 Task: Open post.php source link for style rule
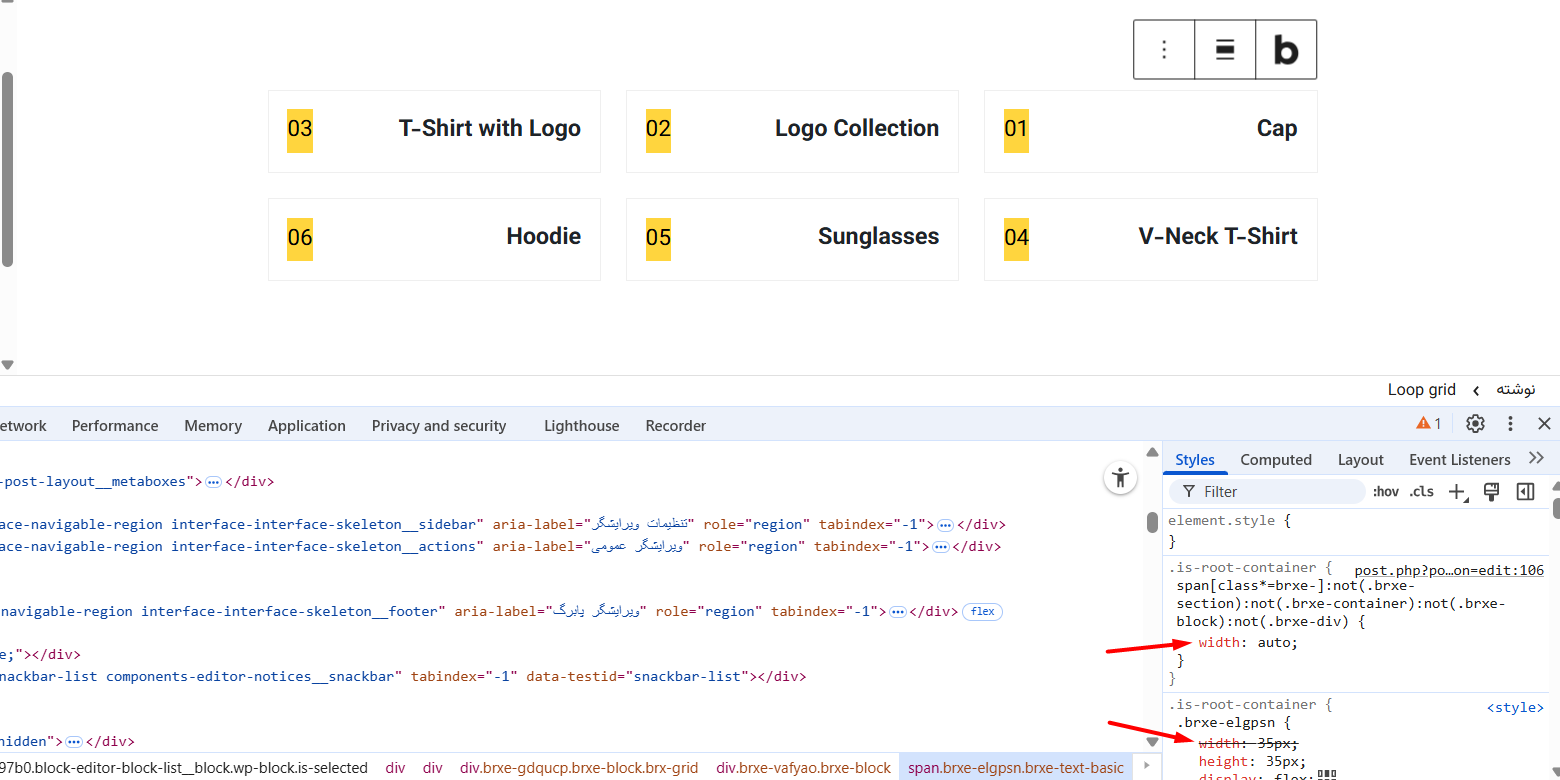point(1449,571)
